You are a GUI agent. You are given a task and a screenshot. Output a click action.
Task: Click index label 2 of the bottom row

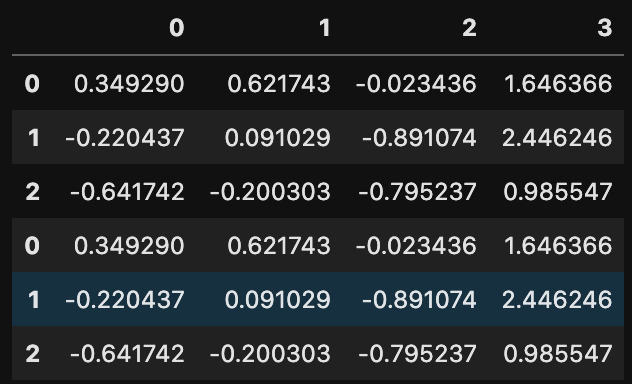33,354
